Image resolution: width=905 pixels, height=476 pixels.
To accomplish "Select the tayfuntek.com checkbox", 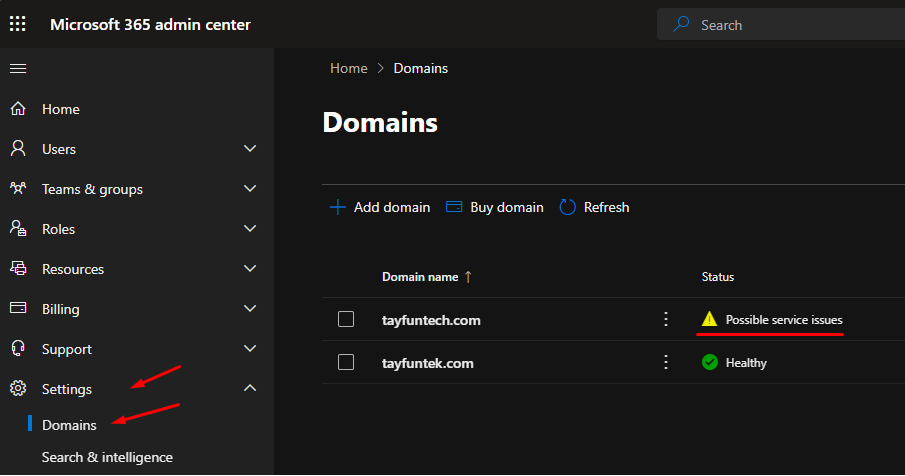I will tap(346, 363).
